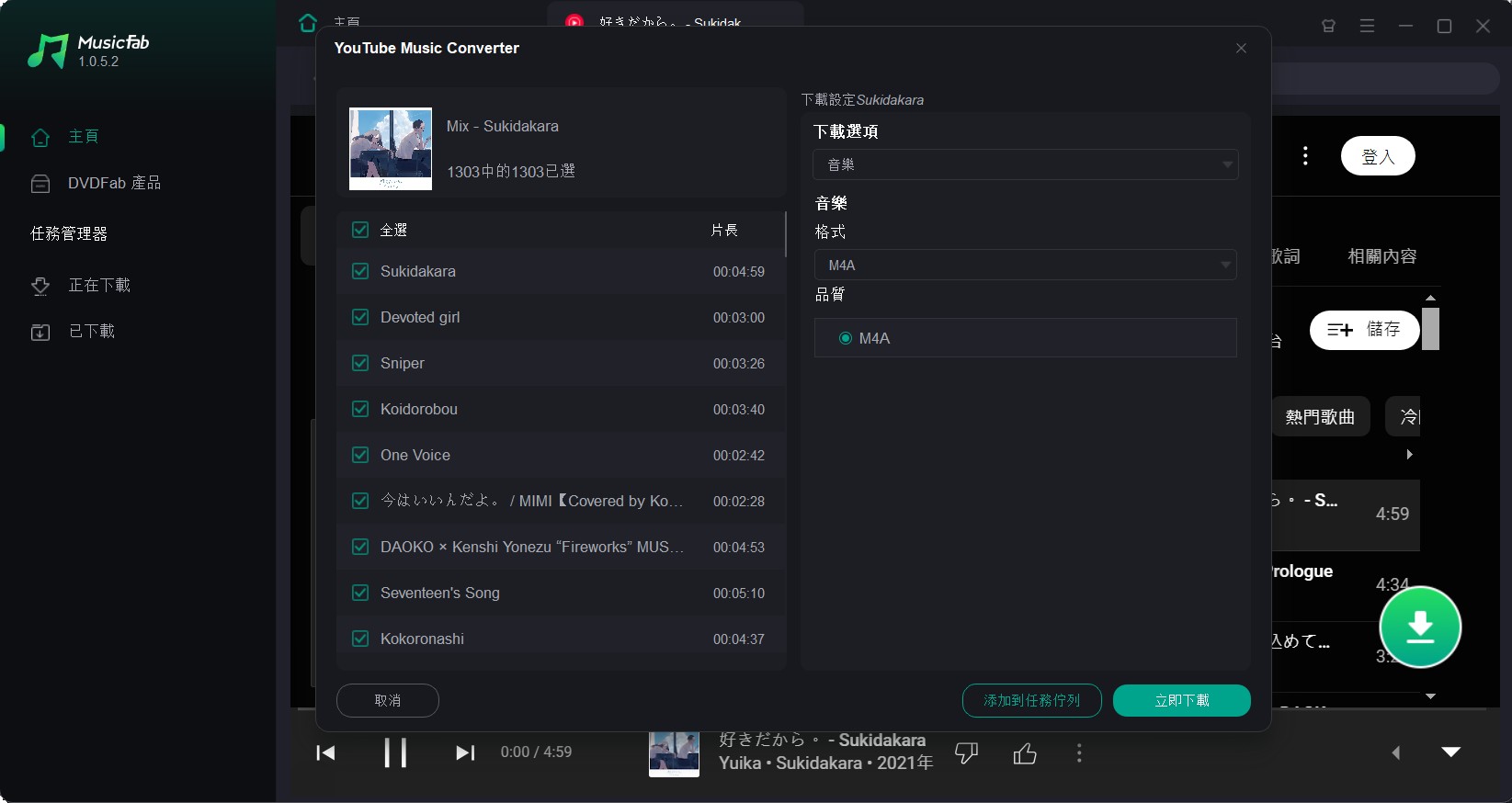This screenshot has height=803, width=1512.
Task: Click the Devoted girl title in the track list
Action: click(420, 317)
